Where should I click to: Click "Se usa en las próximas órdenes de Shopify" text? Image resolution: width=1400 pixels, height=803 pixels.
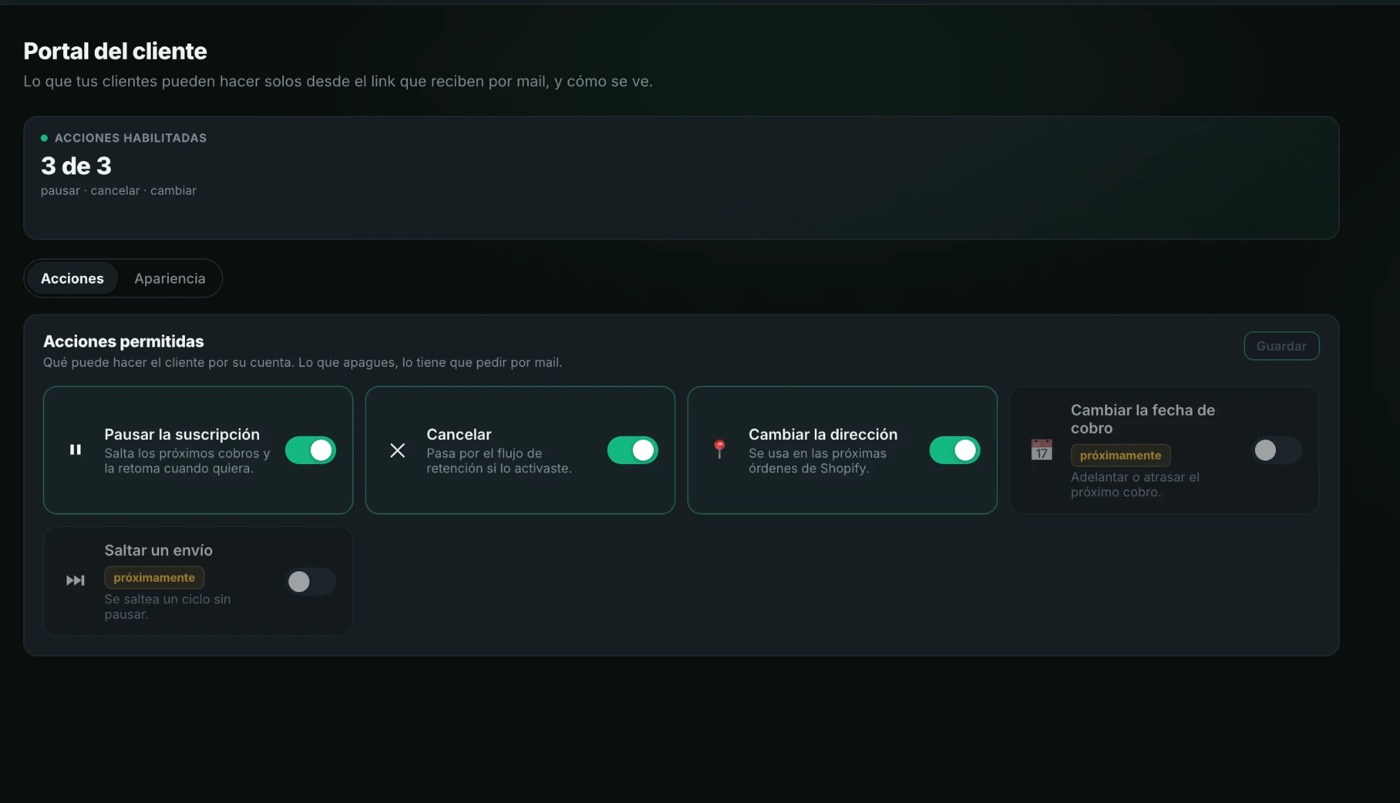[x=817, y=460]
